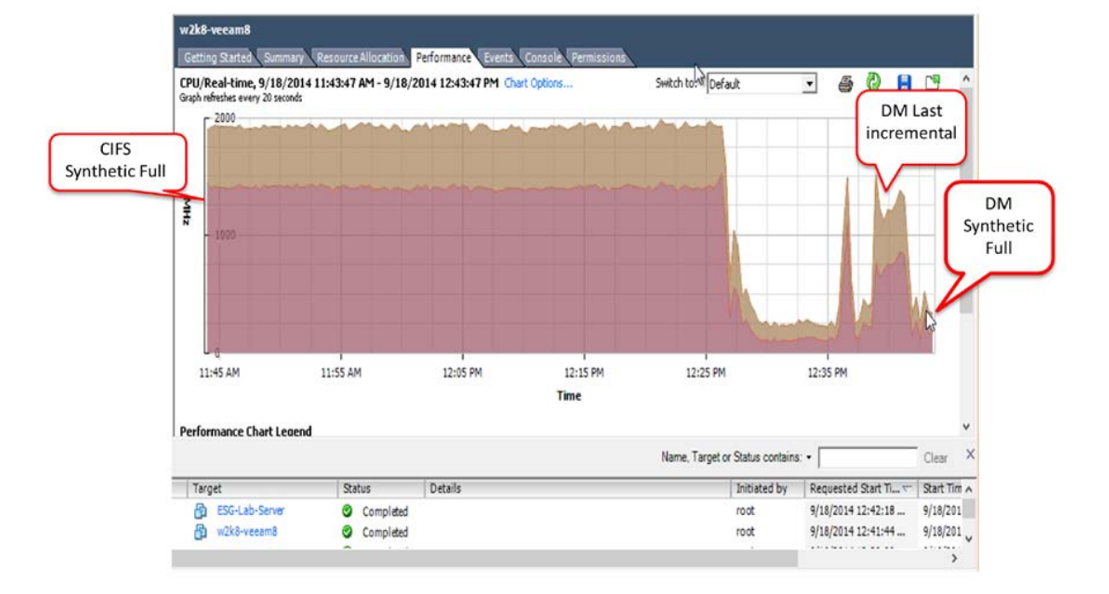
Task: Open the Chart Options link
Action: (x=538, y=83)
